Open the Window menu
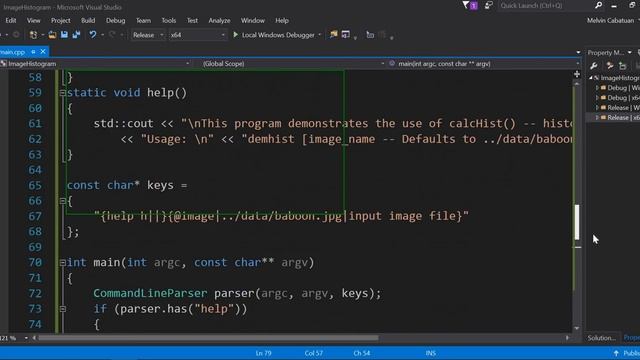Image resolution: width=640 pixels, height=360 pixels. pyautogui.click(x=253, y=20)
